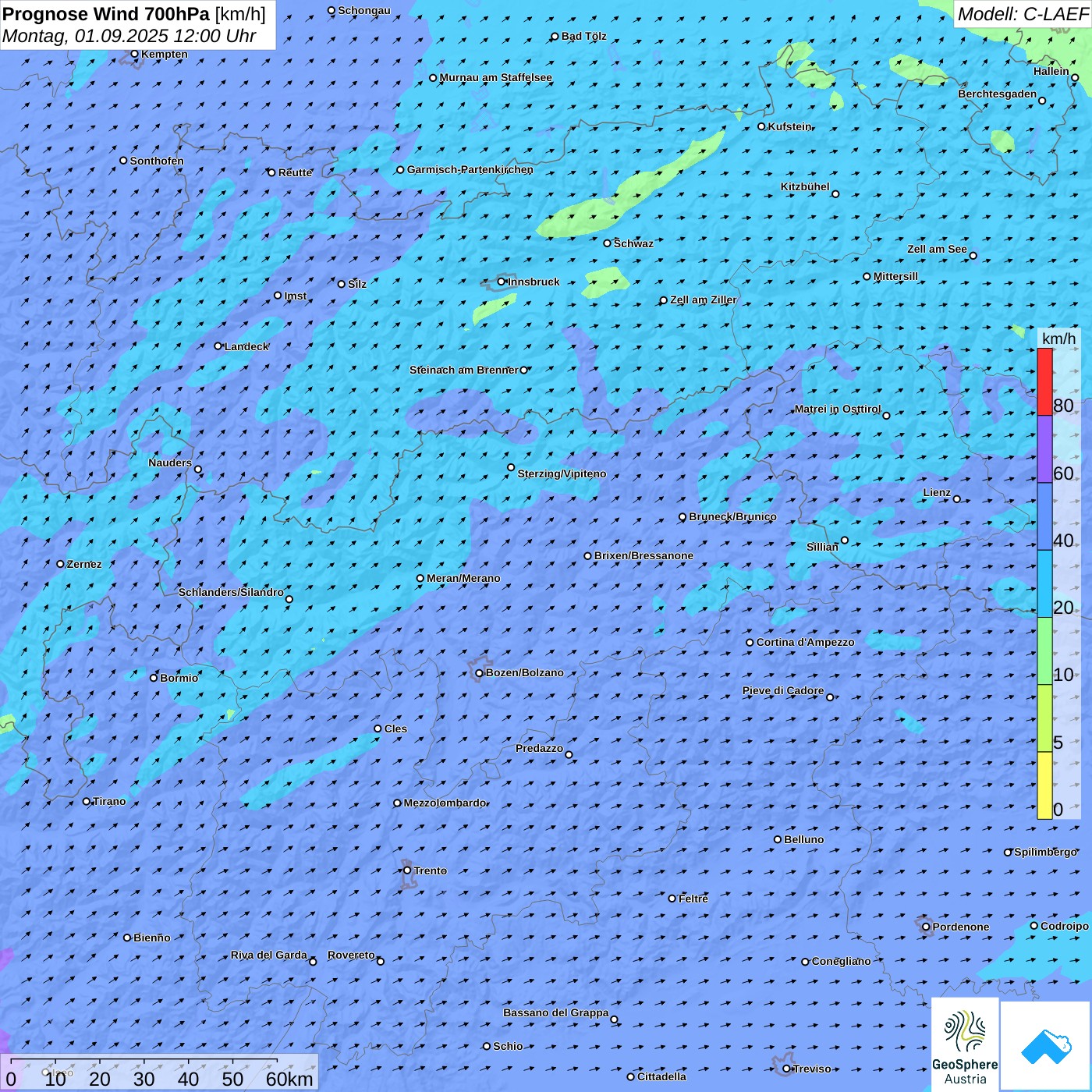Click the 'Matrei in Osttirol' map label

click(837, 409)
